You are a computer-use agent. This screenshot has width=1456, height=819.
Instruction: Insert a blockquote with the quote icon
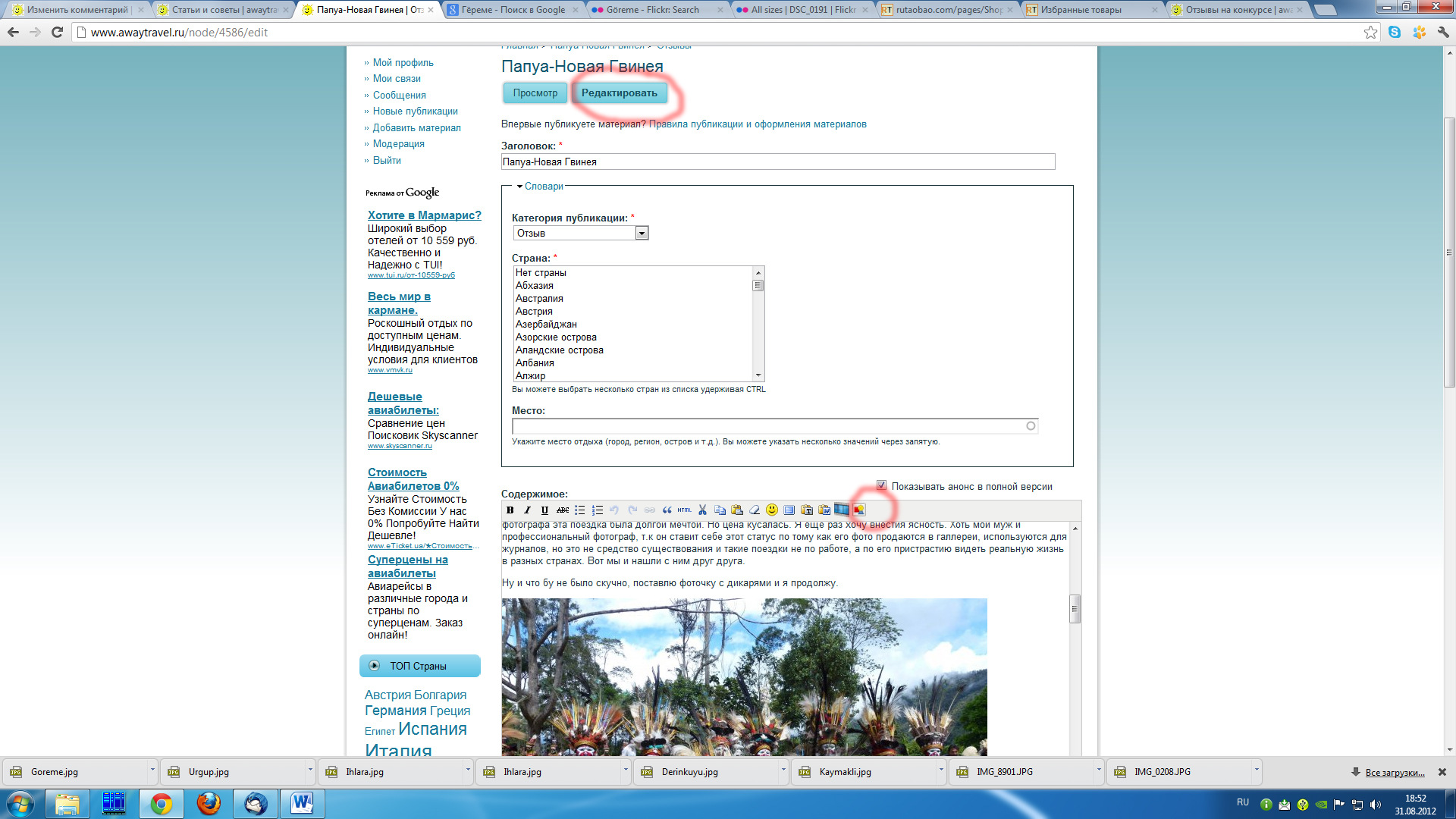[x=667, y=510]
